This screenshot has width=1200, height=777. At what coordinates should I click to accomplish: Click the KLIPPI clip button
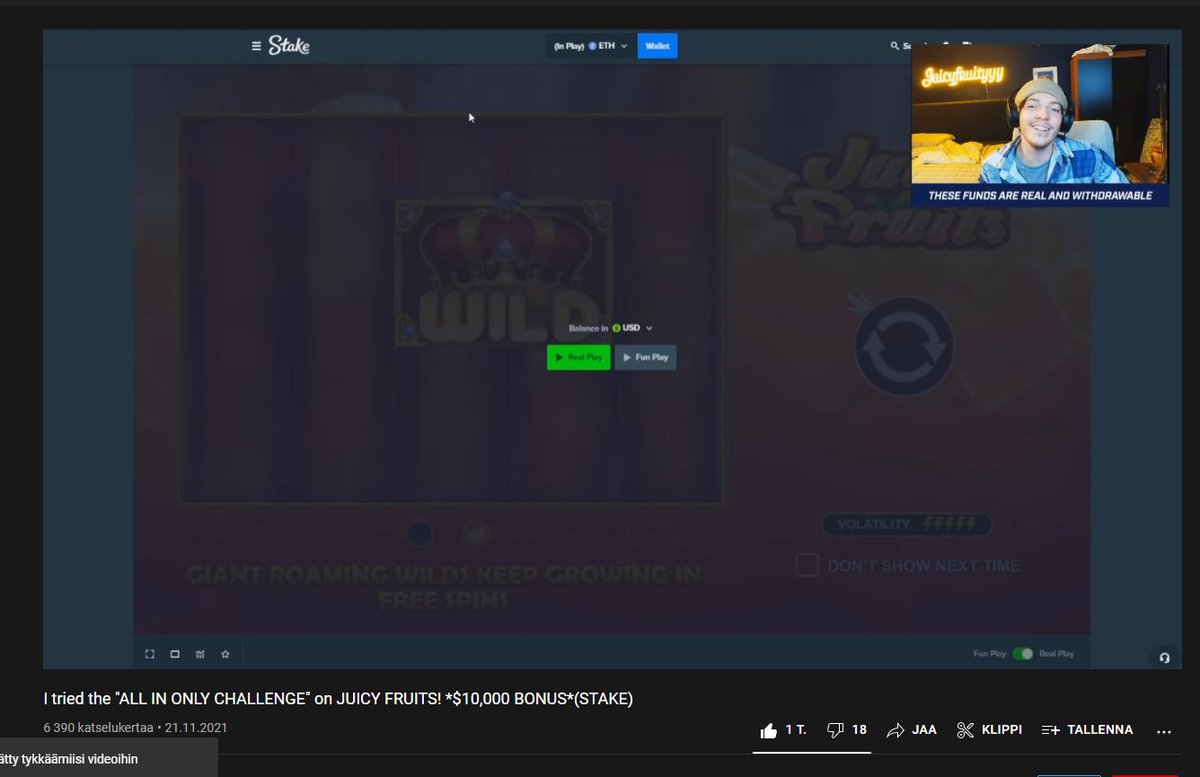(989, 730)
